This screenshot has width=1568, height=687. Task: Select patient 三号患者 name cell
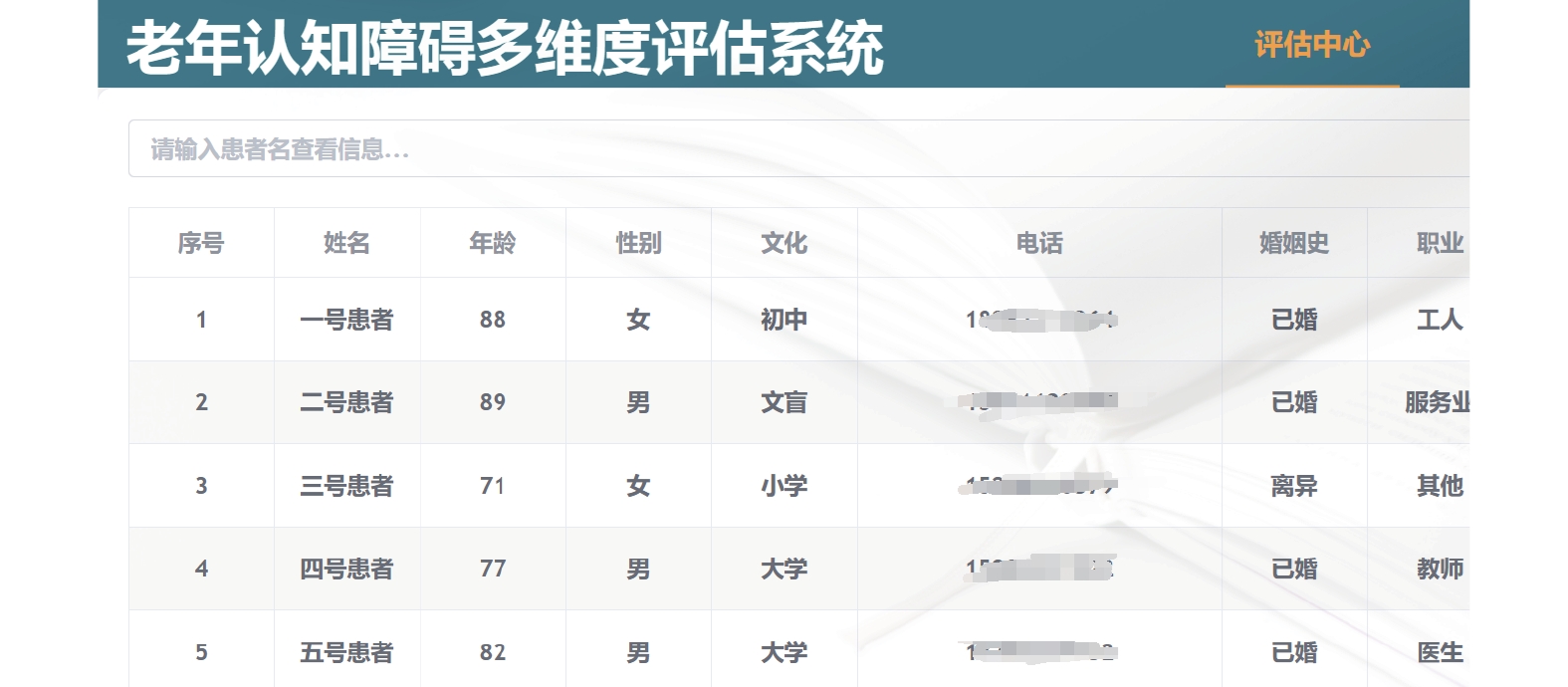click(346, 486)
